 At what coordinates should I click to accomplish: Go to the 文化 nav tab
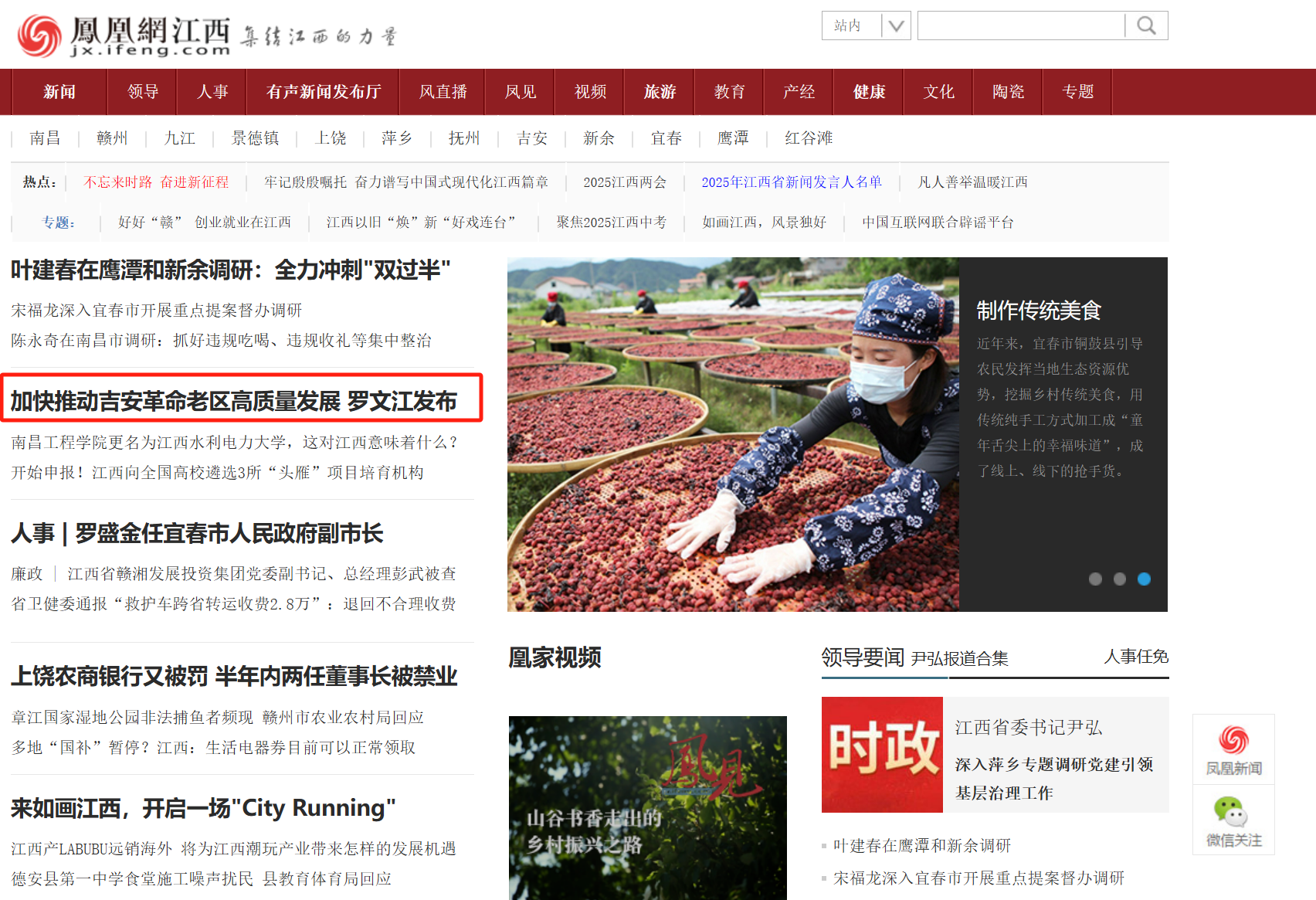point(939,92)
